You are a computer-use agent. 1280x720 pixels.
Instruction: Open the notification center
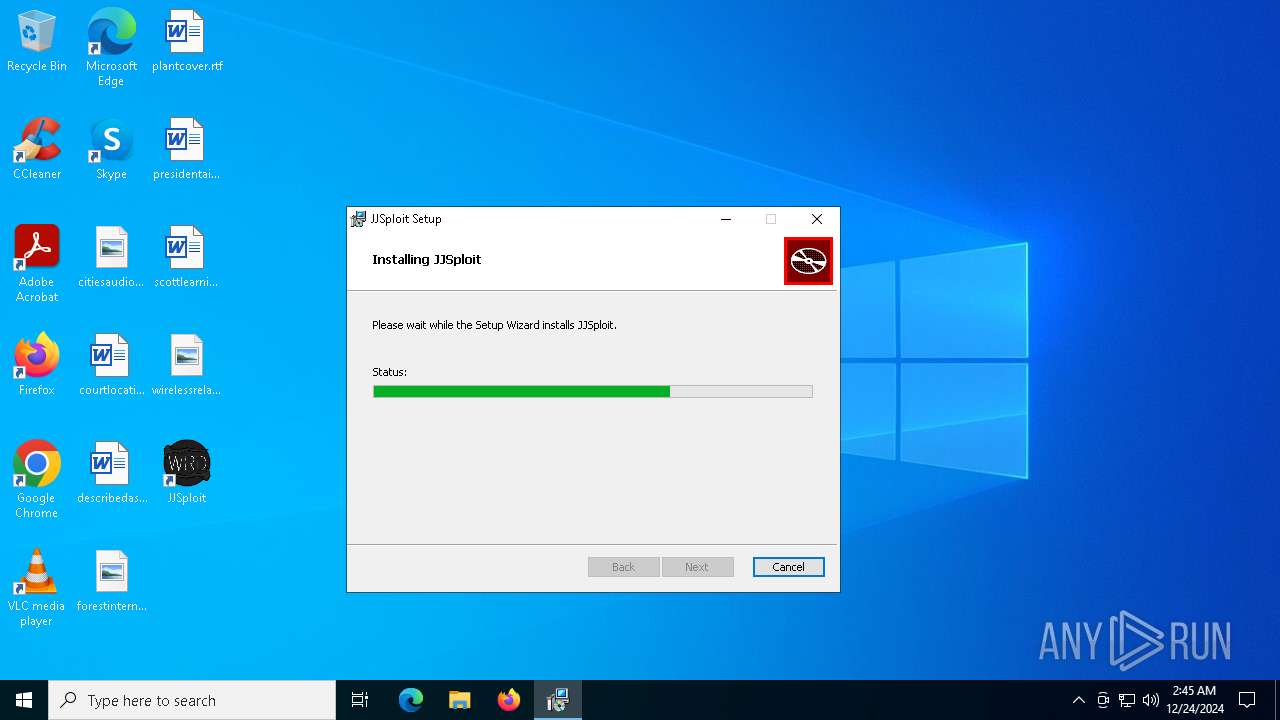1247,700
